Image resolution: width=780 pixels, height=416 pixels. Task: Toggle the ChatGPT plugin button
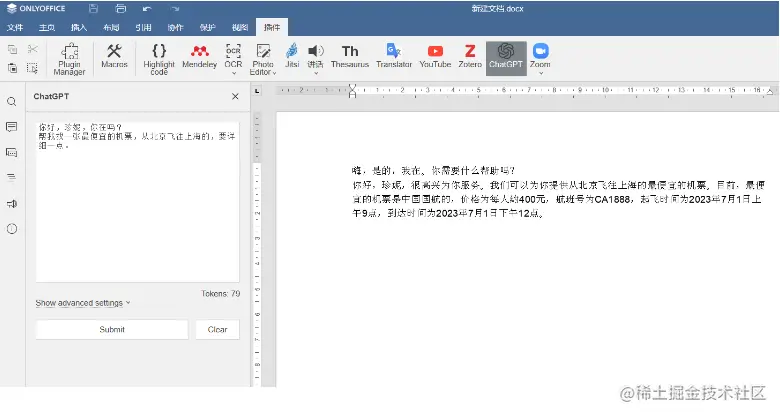click(x=506, y=58)
